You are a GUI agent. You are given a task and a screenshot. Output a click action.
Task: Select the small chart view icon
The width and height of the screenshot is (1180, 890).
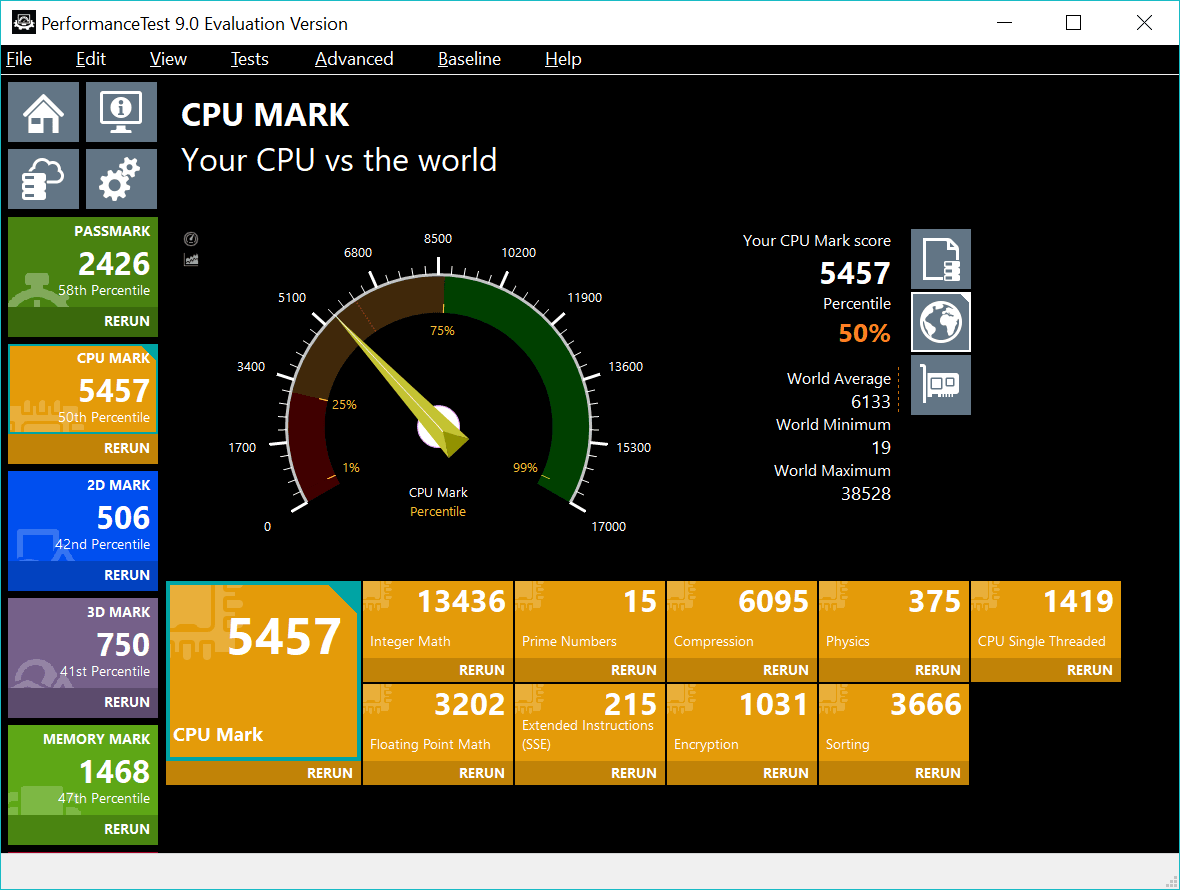pos(191,260)
